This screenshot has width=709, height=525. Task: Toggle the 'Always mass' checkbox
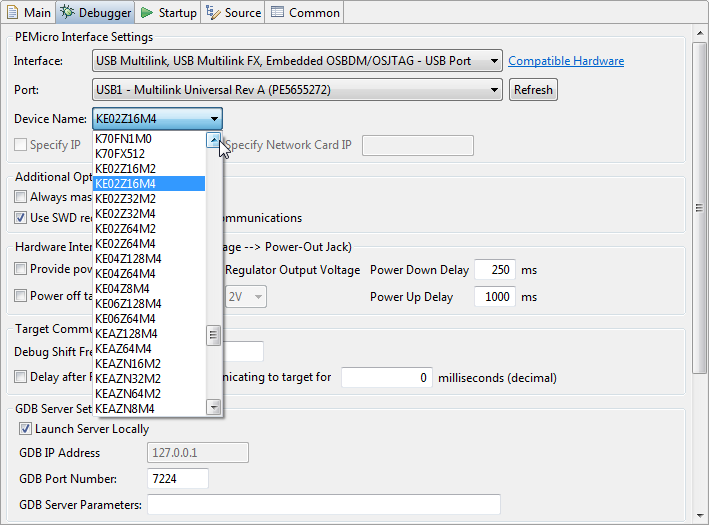click(x=20, y=197)
